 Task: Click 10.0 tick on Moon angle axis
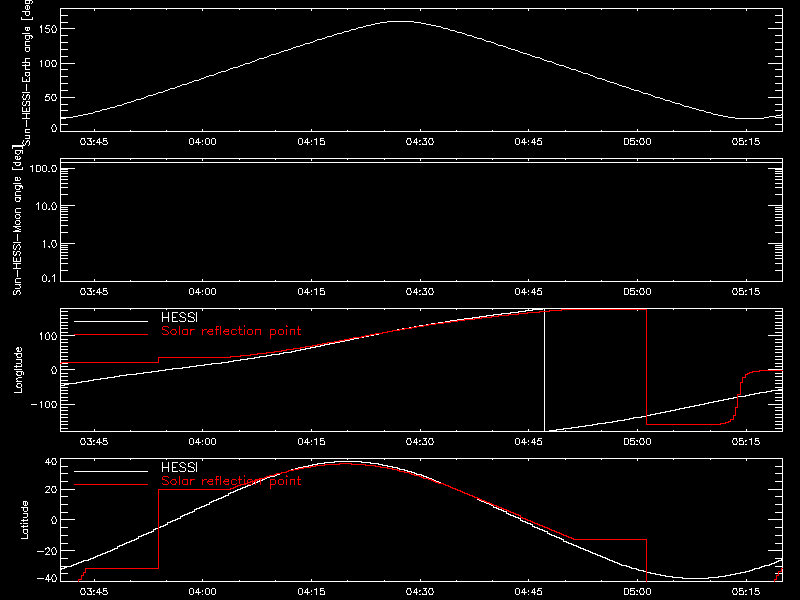pyautogui.click(x=46, y=207)
